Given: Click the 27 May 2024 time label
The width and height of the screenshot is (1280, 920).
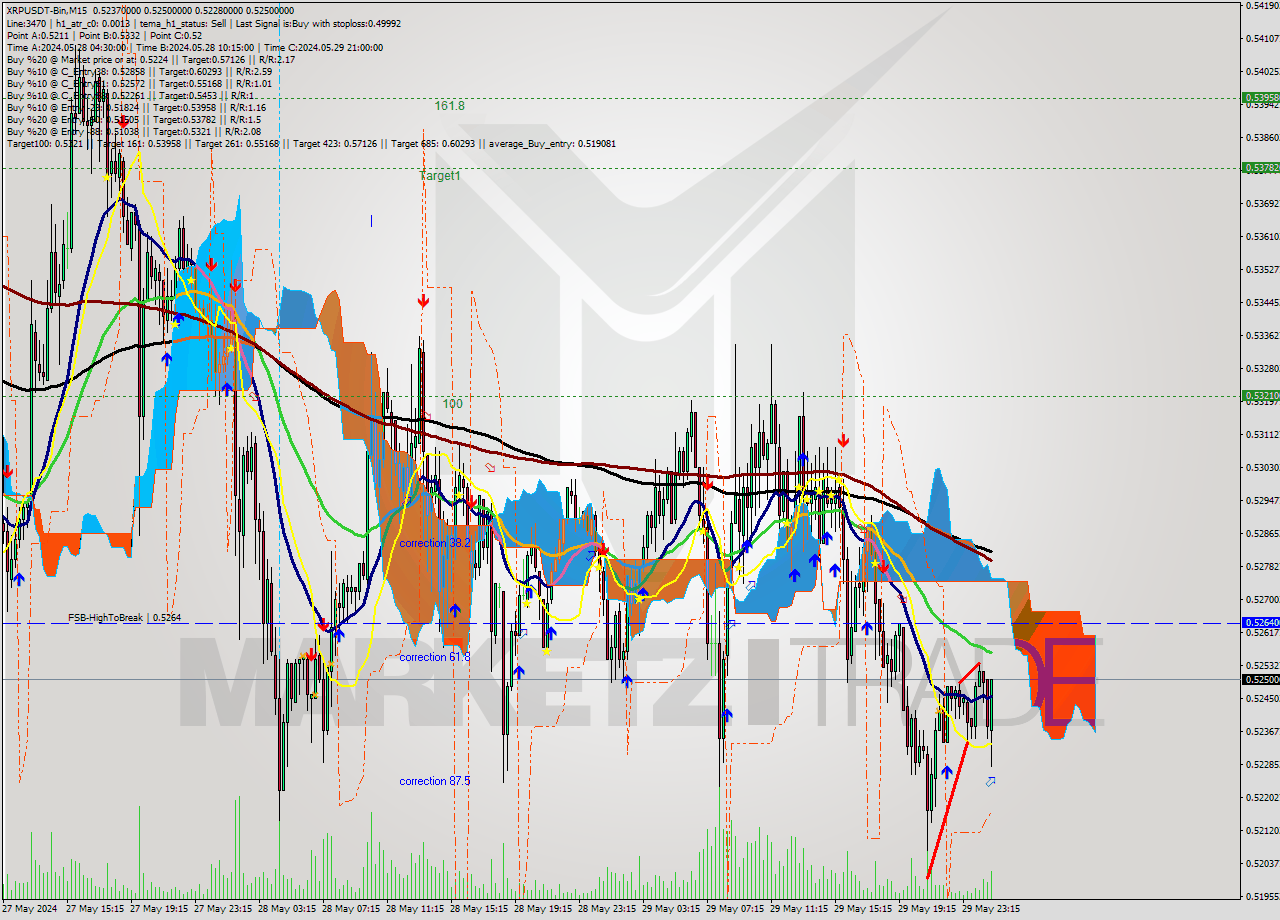Looking at the screenshot, I should [30, 909].
